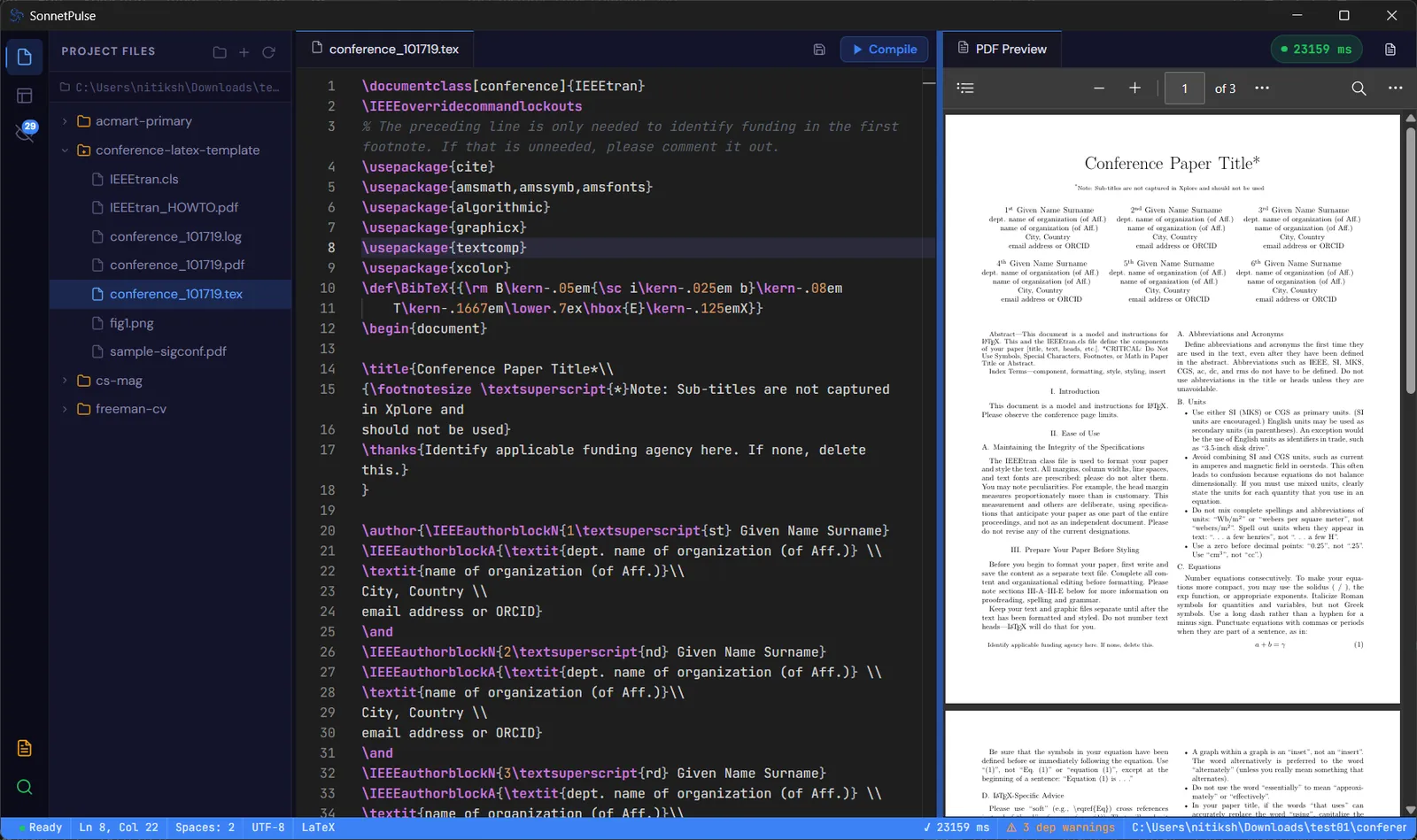
Task: Change language mode via LaTeX status
Action: pos(318,828)
